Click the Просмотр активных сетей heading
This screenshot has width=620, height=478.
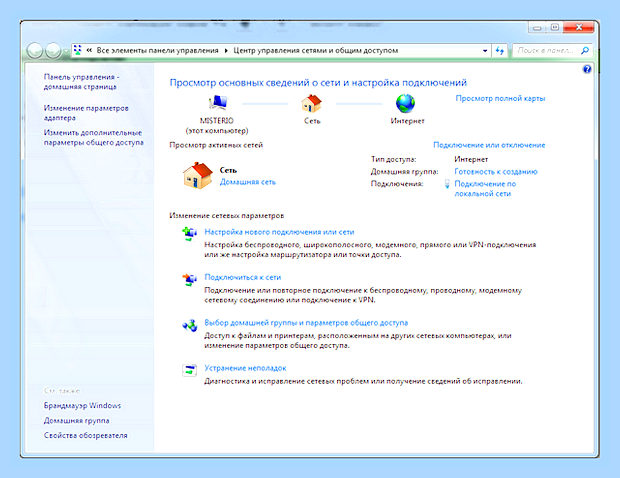pos(216,145)
